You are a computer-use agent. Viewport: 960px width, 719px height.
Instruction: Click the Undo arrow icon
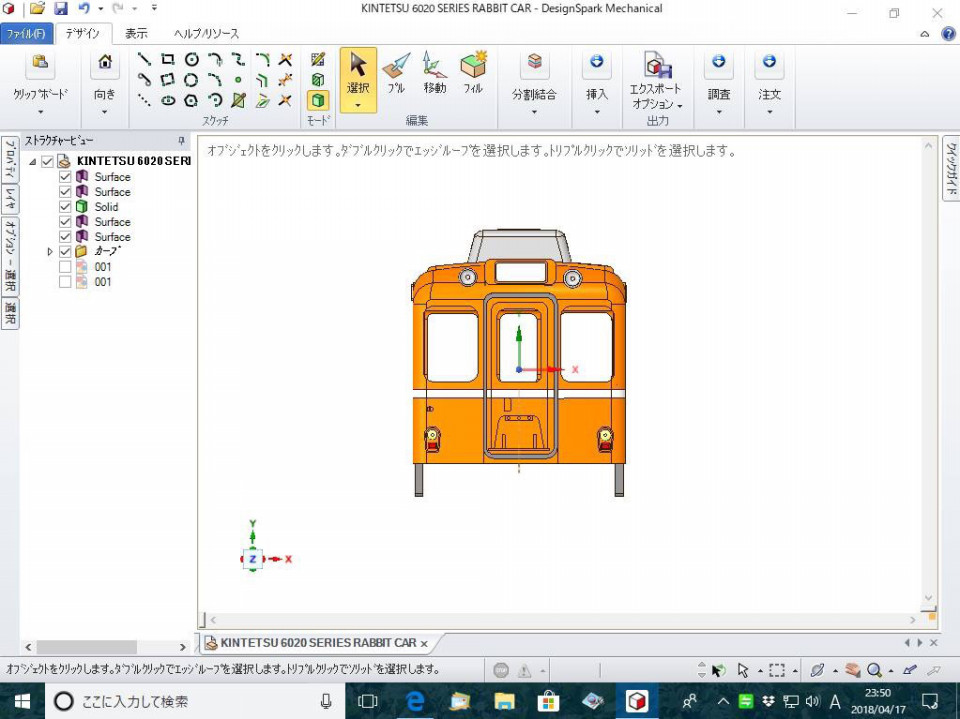coord(84,9)
